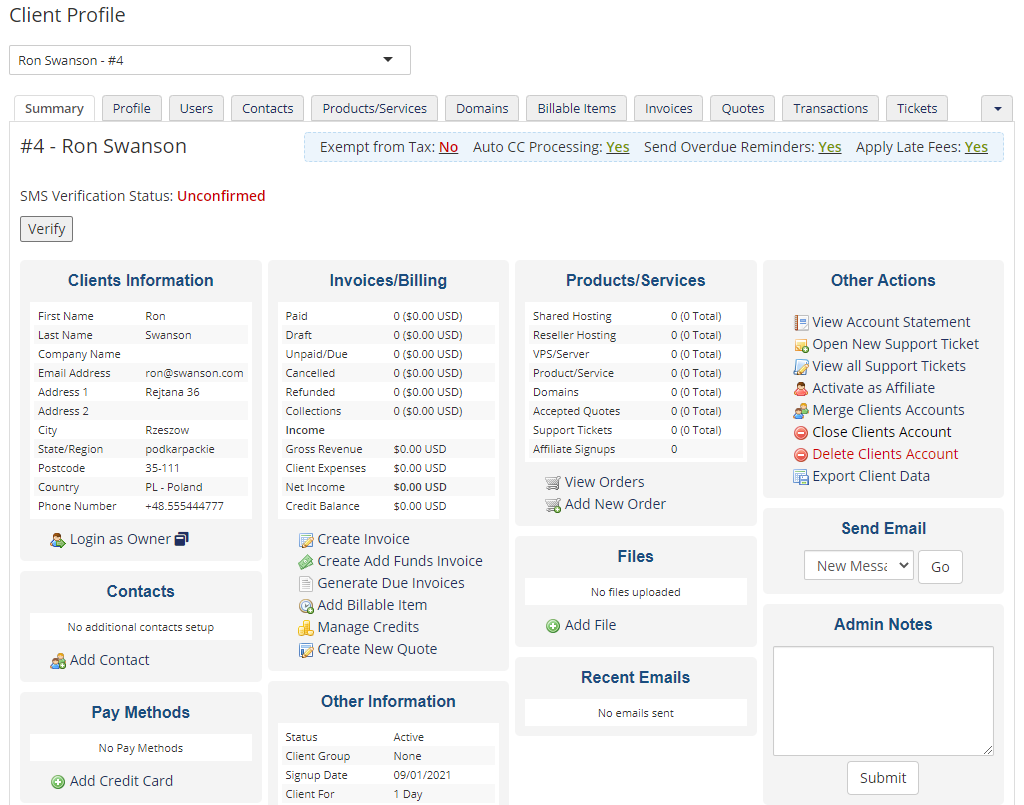
Task: Click the Add Billable Item clock icon
Action: click(306, 606)
